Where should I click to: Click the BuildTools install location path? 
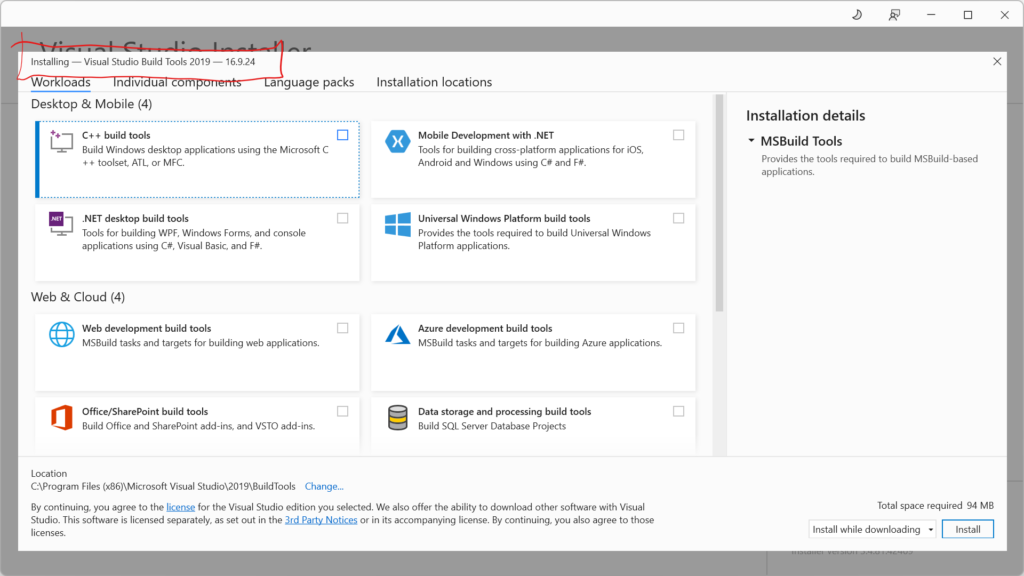[x=163, y=487]
